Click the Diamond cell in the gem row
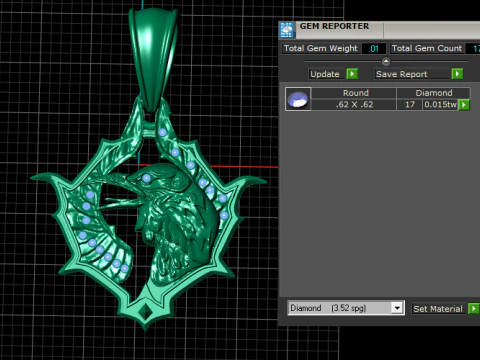 [434, 93]
